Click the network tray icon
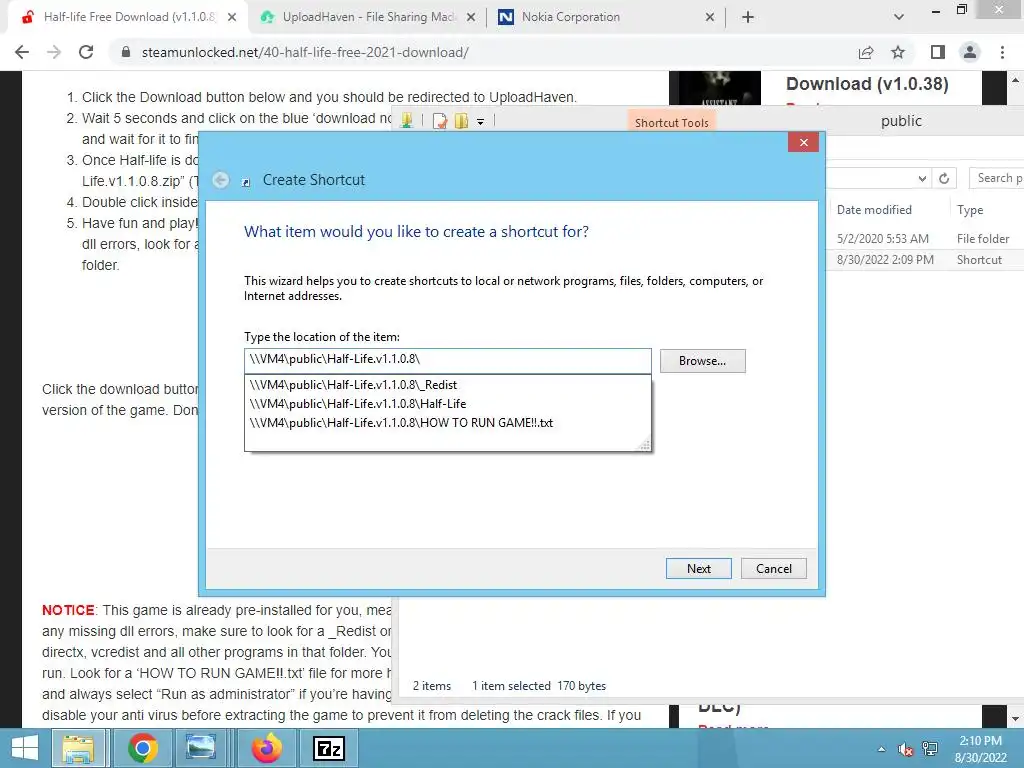 [x=930, y=749]
